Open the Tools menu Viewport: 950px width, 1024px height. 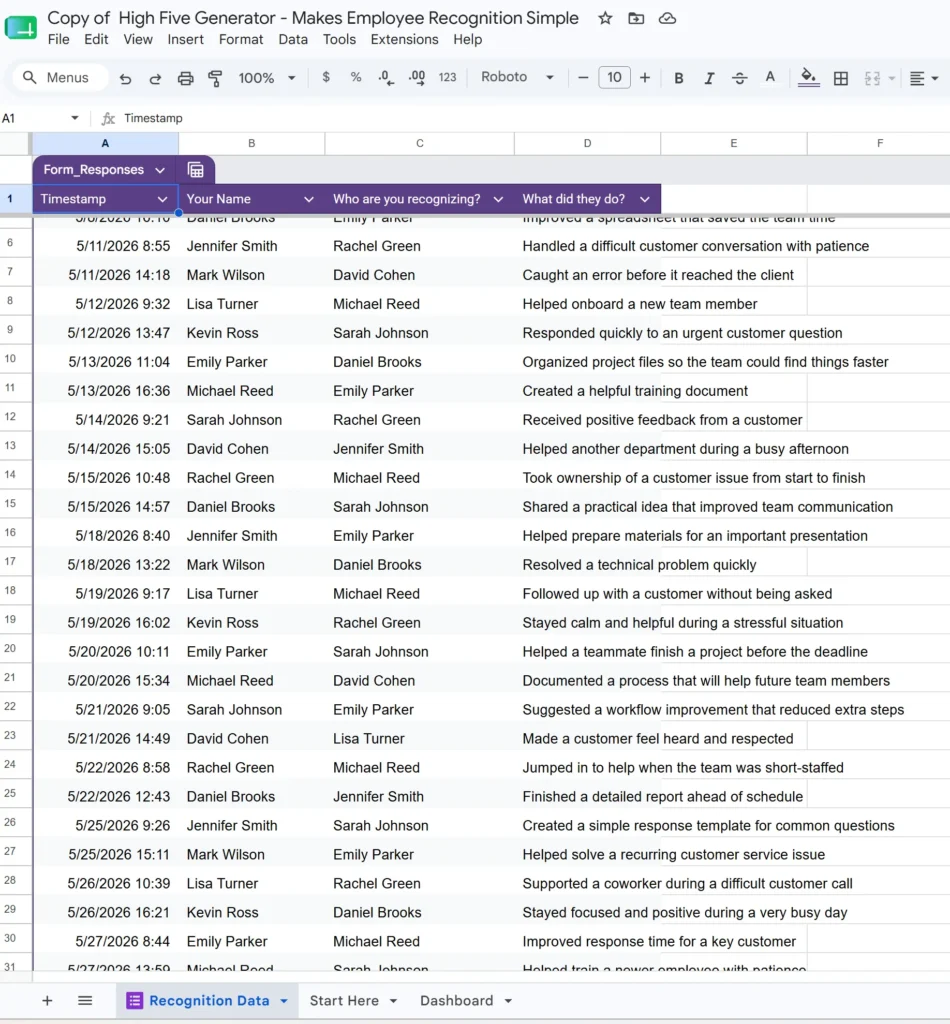click(x=339, y=39)
